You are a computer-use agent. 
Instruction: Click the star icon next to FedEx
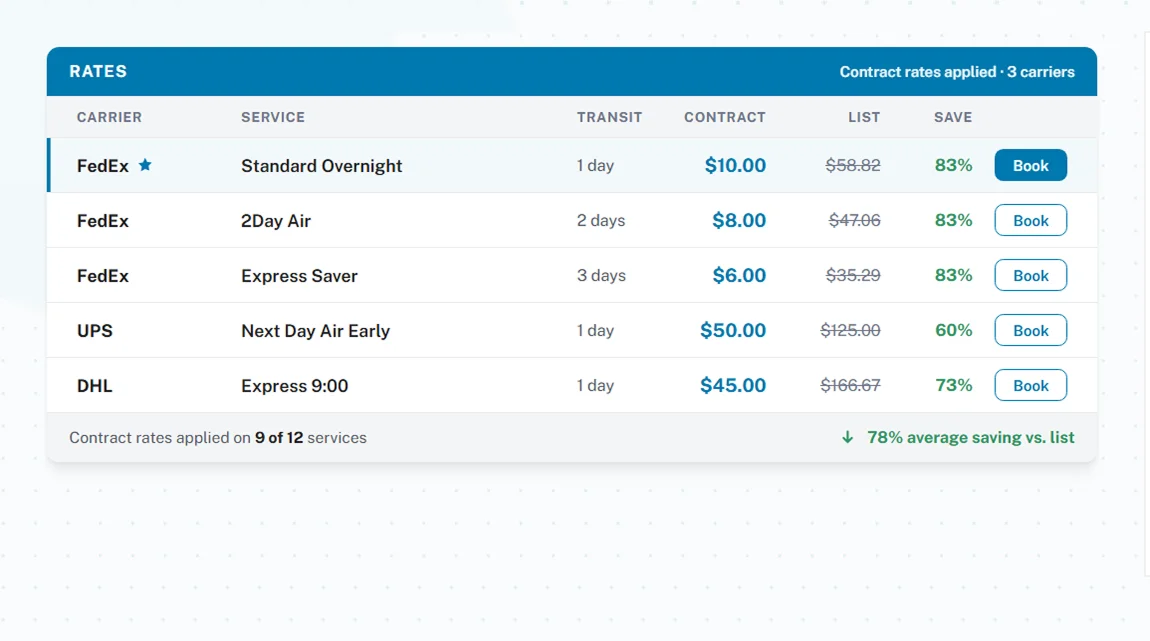click(x=145, y=165)
